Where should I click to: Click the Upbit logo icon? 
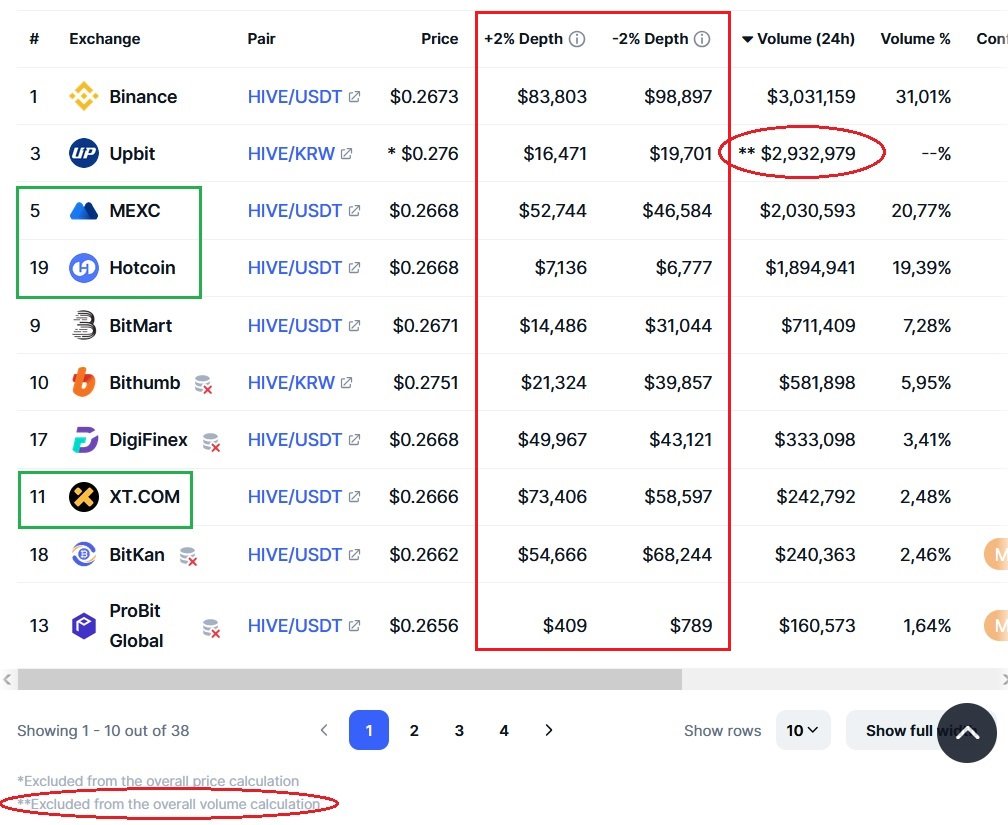point(84,153)
